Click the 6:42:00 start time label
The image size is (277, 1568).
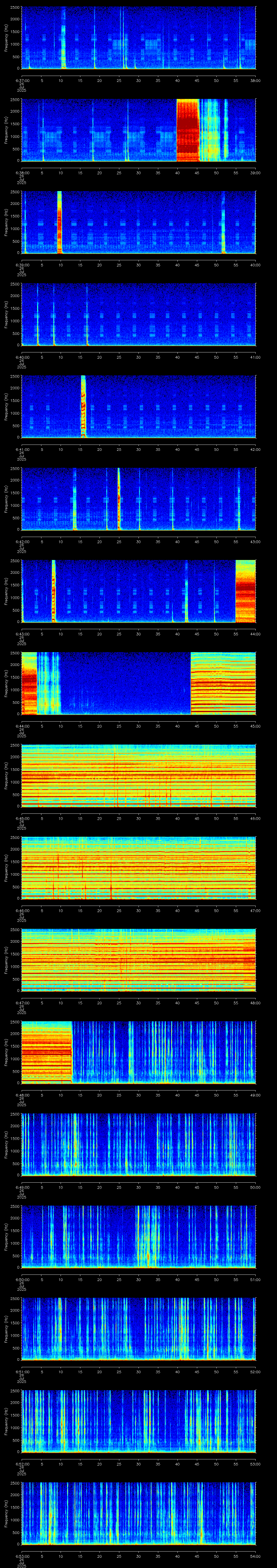[x=22, y=542]
